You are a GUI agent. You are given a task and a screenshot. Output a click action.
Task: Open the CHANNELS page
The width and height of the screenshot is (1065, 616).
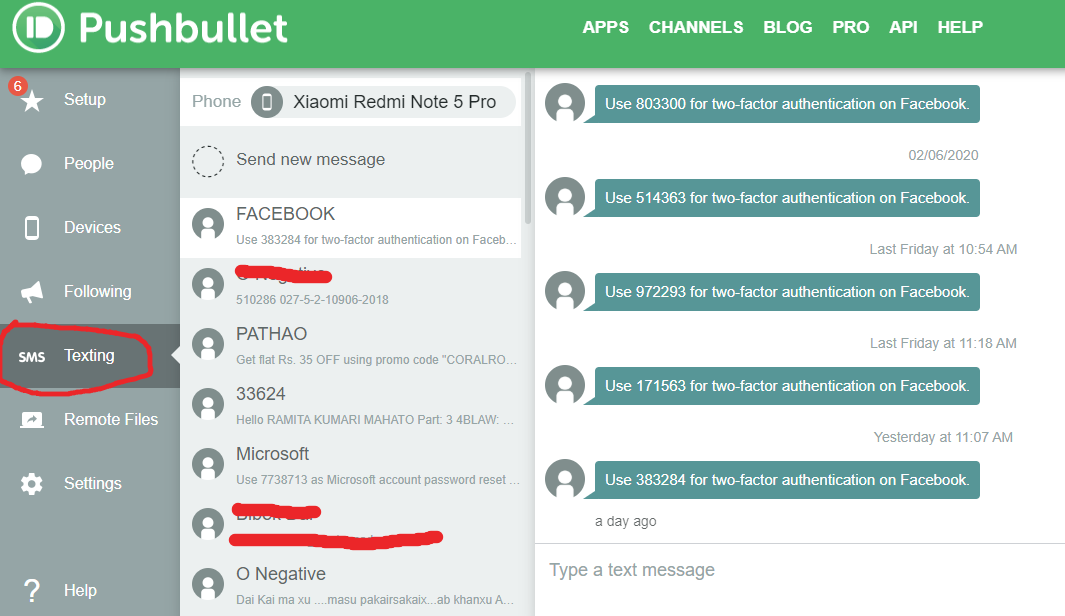[696, 27]
